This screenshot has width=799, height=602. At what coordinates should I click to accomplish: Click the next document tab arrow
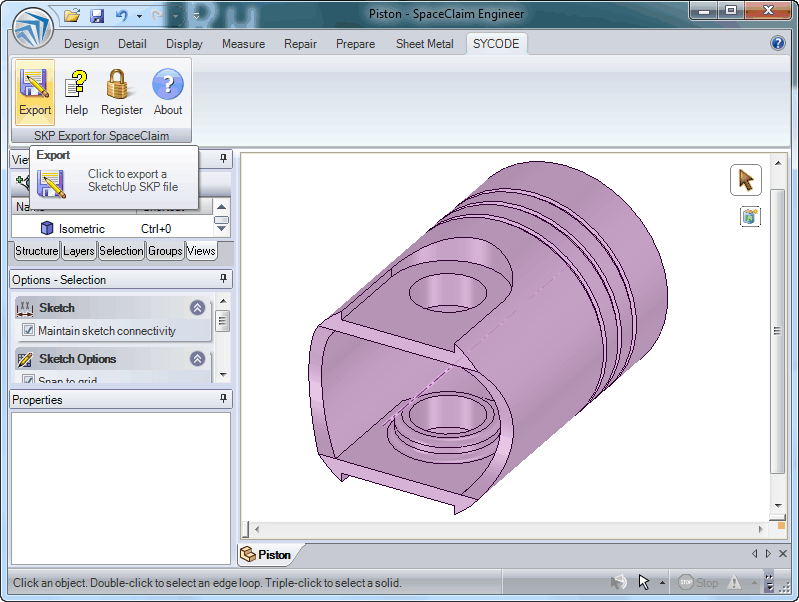tap(768, 554)
